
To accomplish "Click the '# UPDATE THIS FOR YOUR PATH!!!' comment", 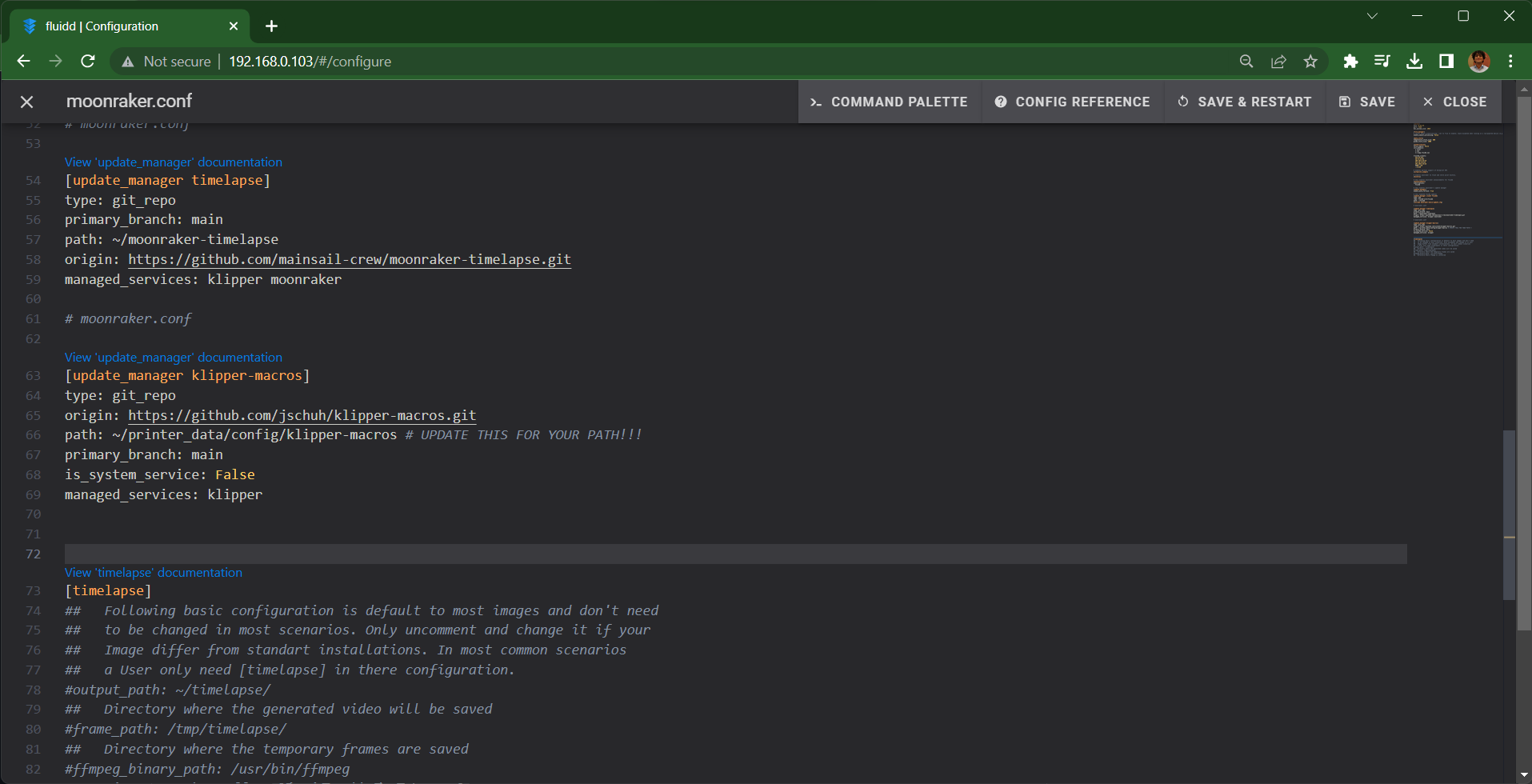I will pos(523,434).
